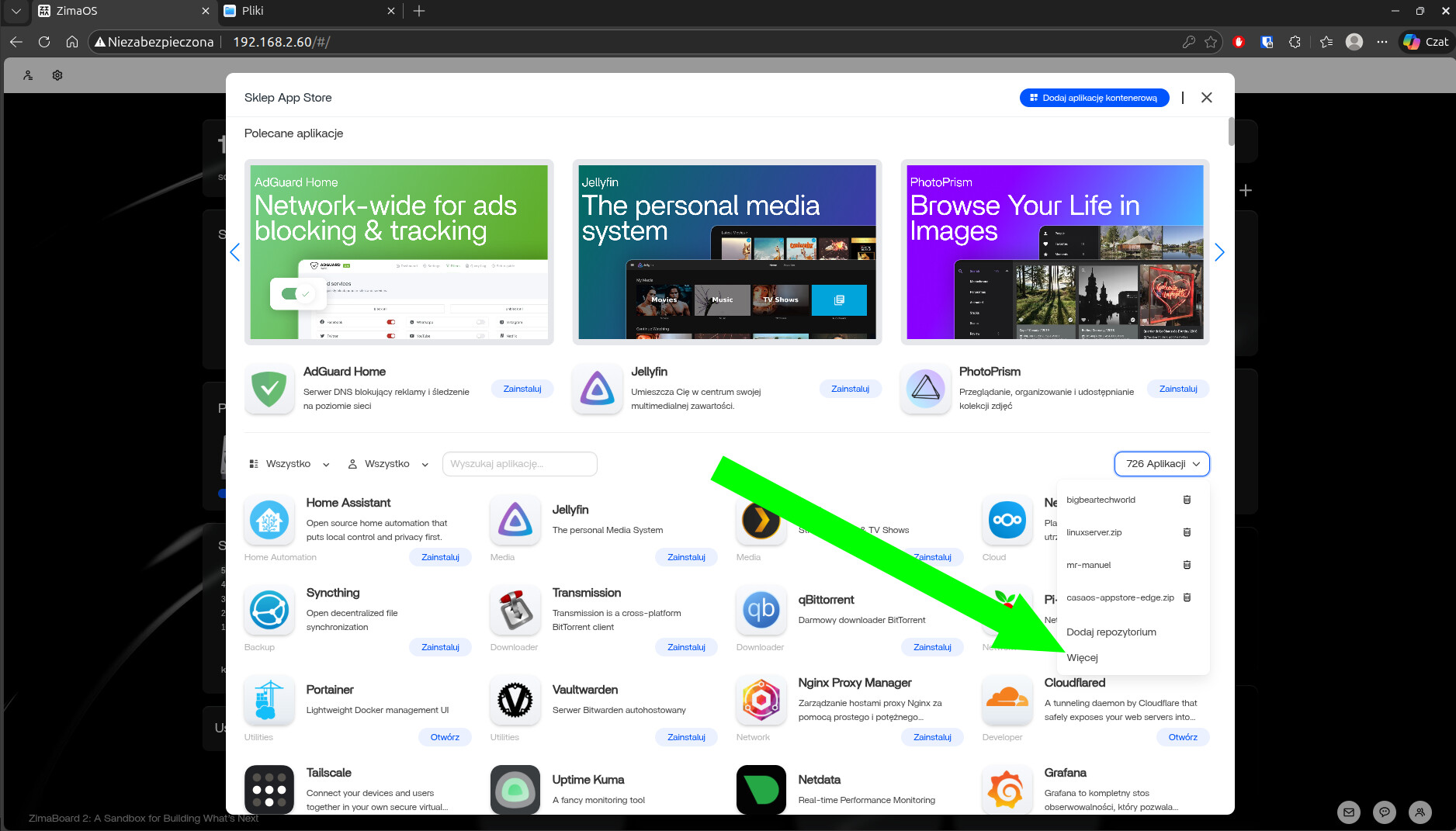
Task: Delete the bigbeartechworld repository with trash icon
Action: click(1187, 500)
